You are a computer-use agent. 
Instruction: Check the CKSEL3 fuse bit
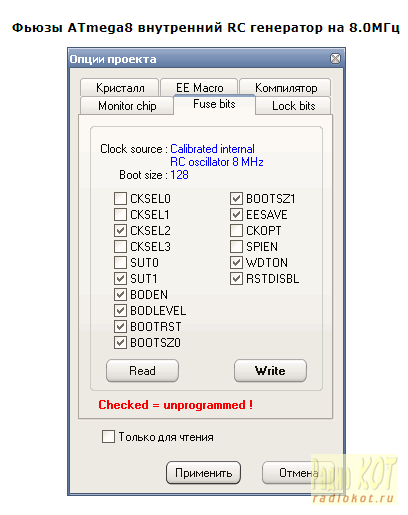[x=120, y=246]
